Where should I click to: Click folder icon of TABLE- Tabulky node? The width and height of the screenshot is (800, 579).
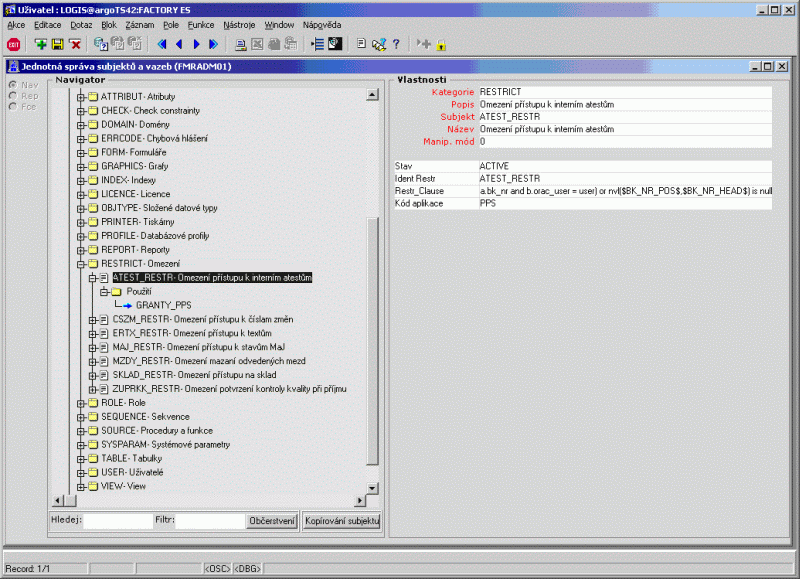pyautogui.click(x=93, y=459)
